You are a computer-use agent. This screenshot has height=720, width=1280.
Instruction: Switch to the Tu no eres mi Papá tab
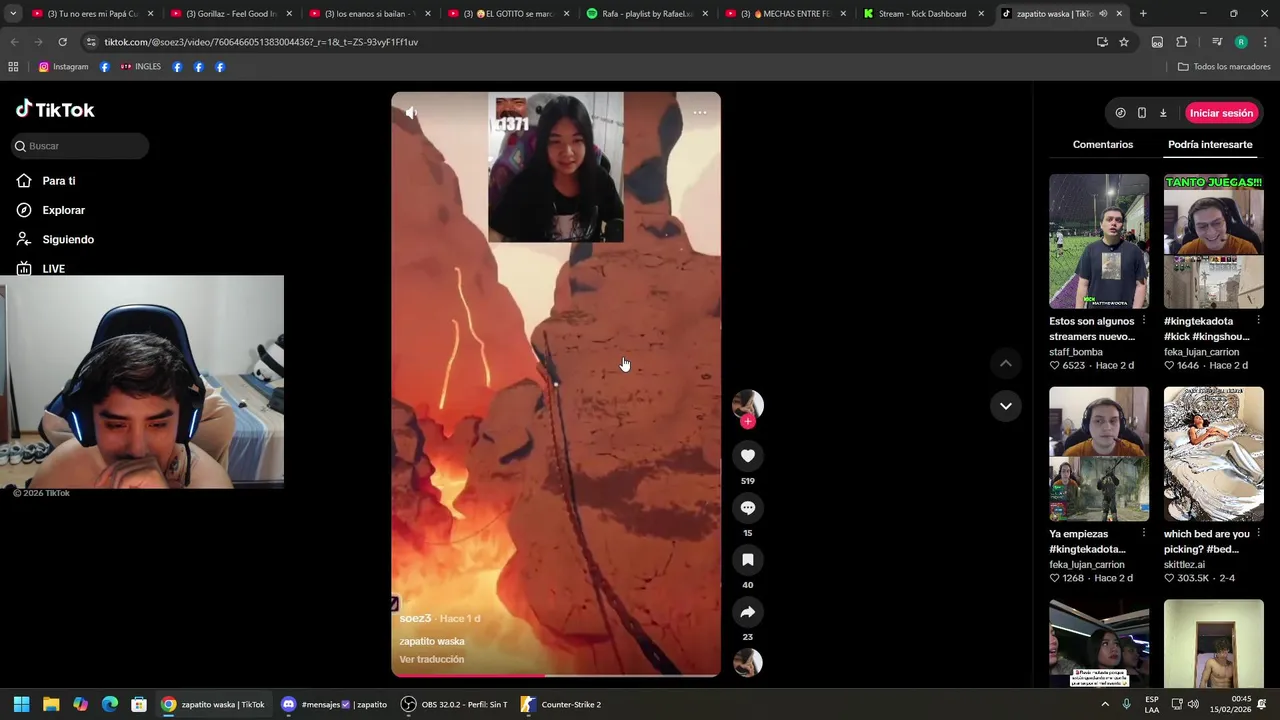coord(92,14)
